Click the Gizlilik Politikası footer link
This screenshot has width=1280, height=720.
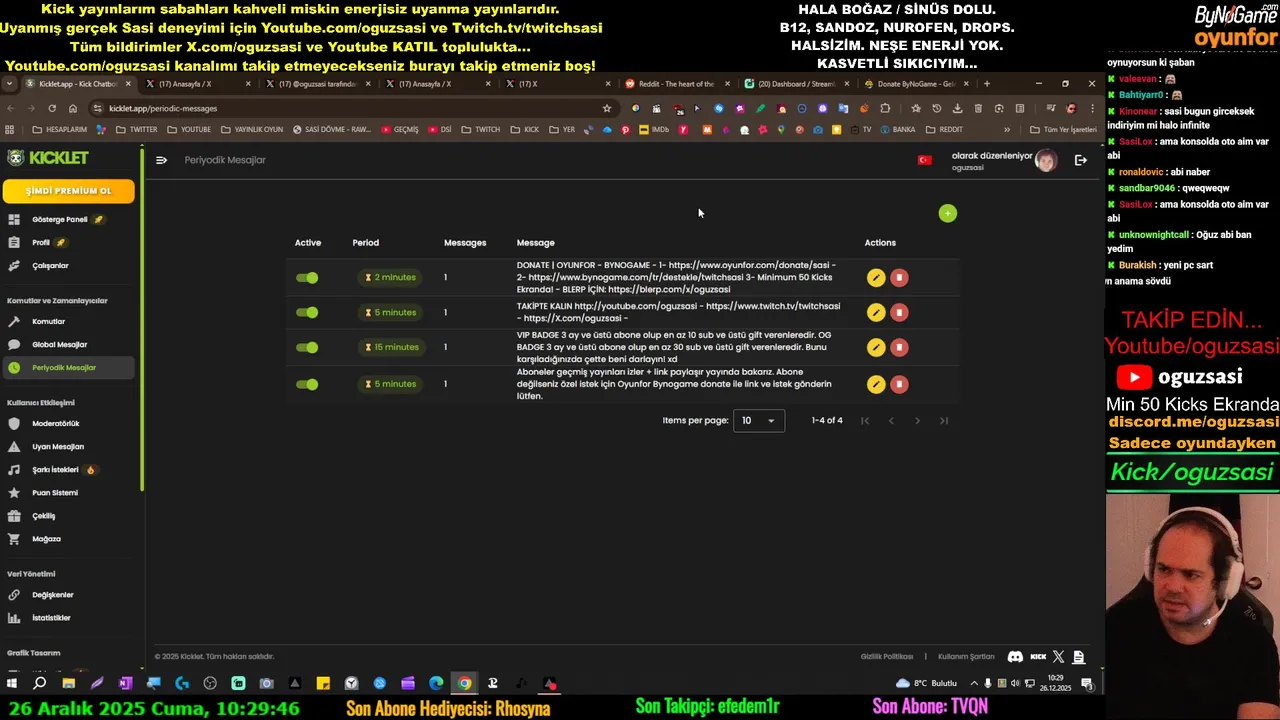(887, 657)
